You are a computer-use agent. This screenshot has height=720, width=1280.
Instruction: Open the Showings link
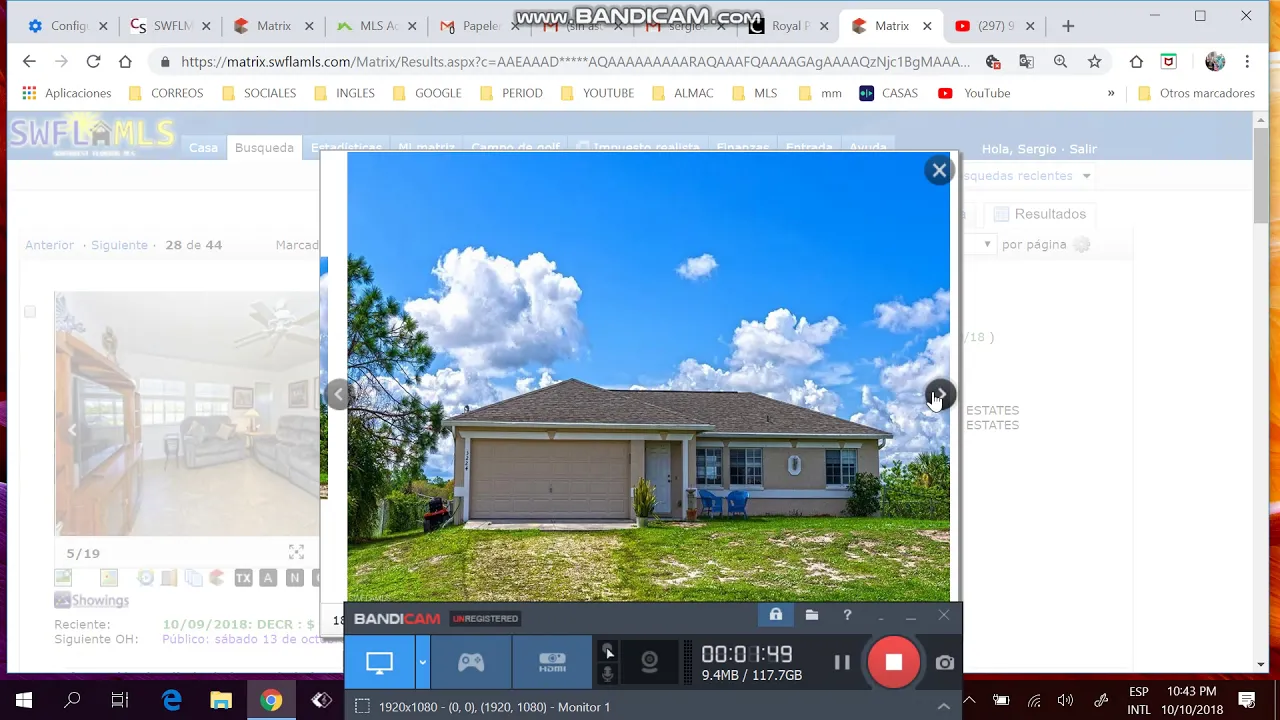[x=92, y=600]
